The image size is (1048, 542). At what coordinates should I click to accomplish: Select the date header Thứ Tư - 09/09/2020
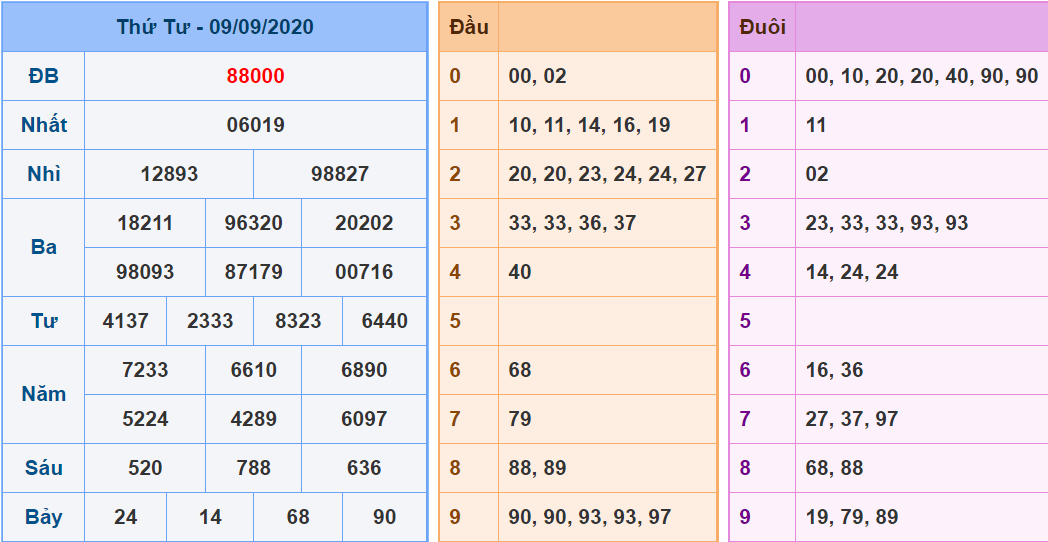(x=214, y=27)
